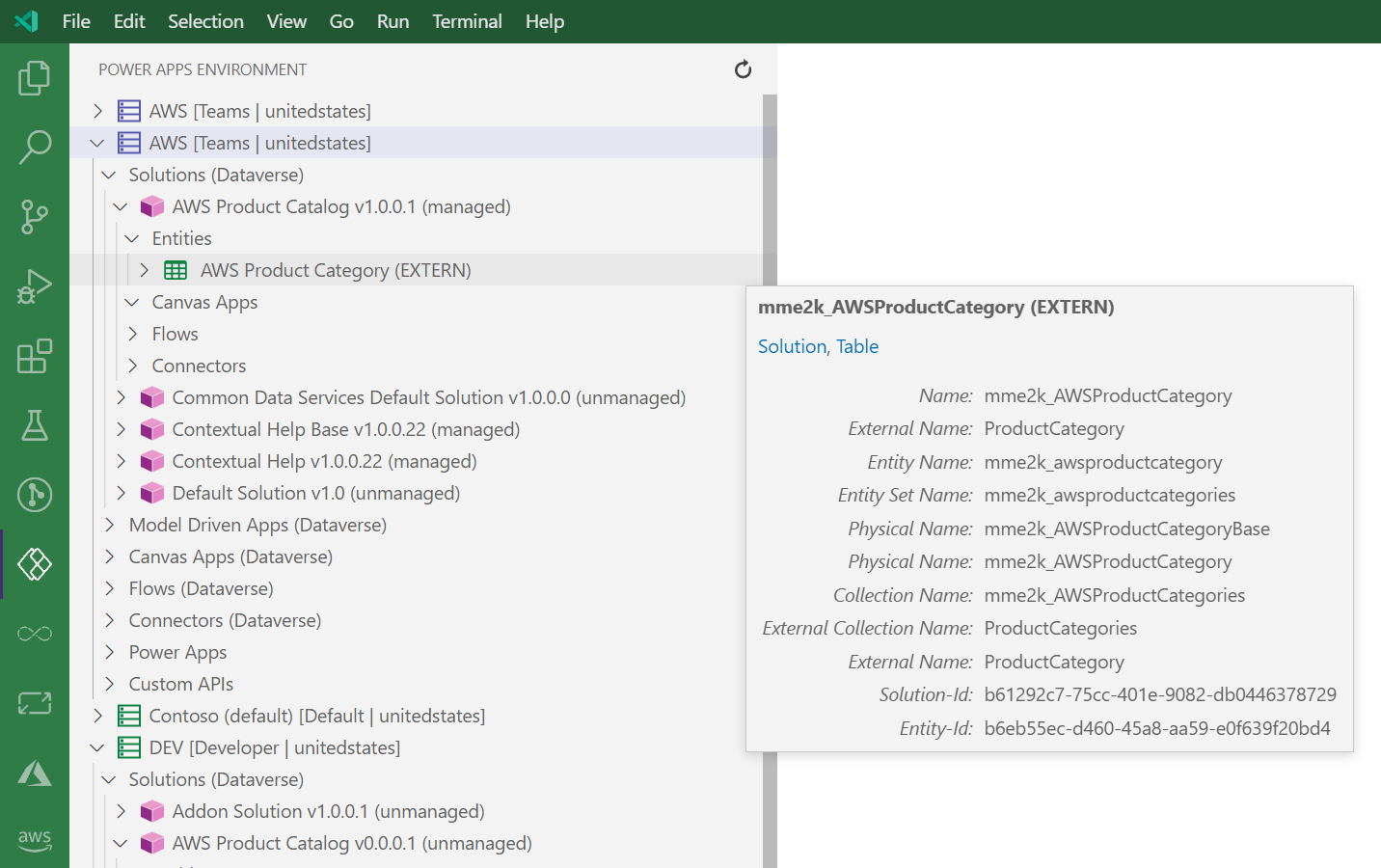Open the Extensions view
The image size is (1381, 868).
click(35, 356)
